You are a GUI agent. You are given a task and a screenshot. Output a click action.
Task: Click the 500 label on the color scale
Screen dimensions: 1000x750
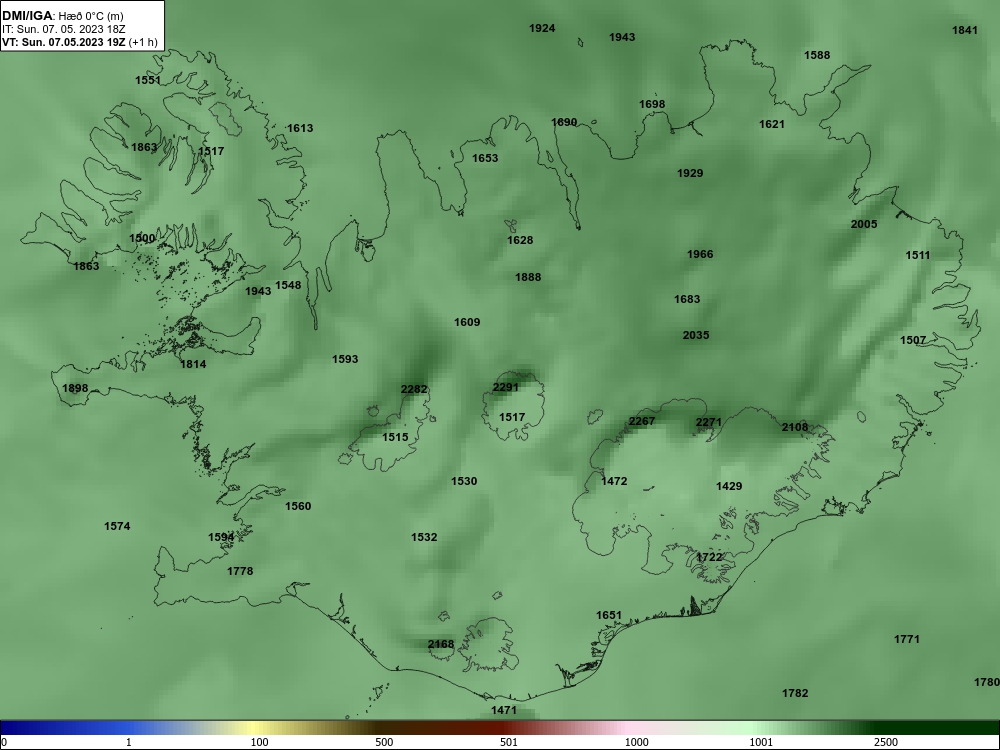(384, 742)
